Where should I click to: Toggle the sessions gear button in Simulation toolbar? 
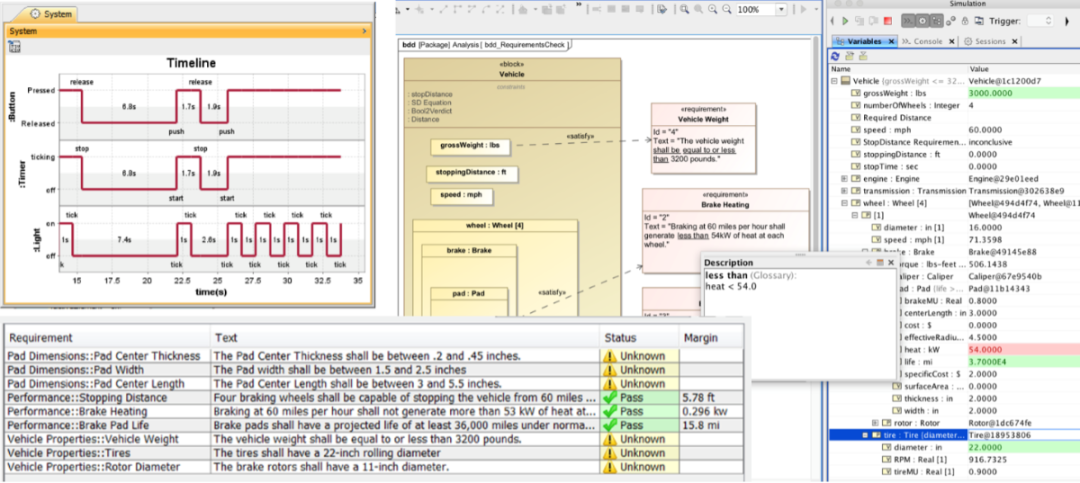point(922,21)
